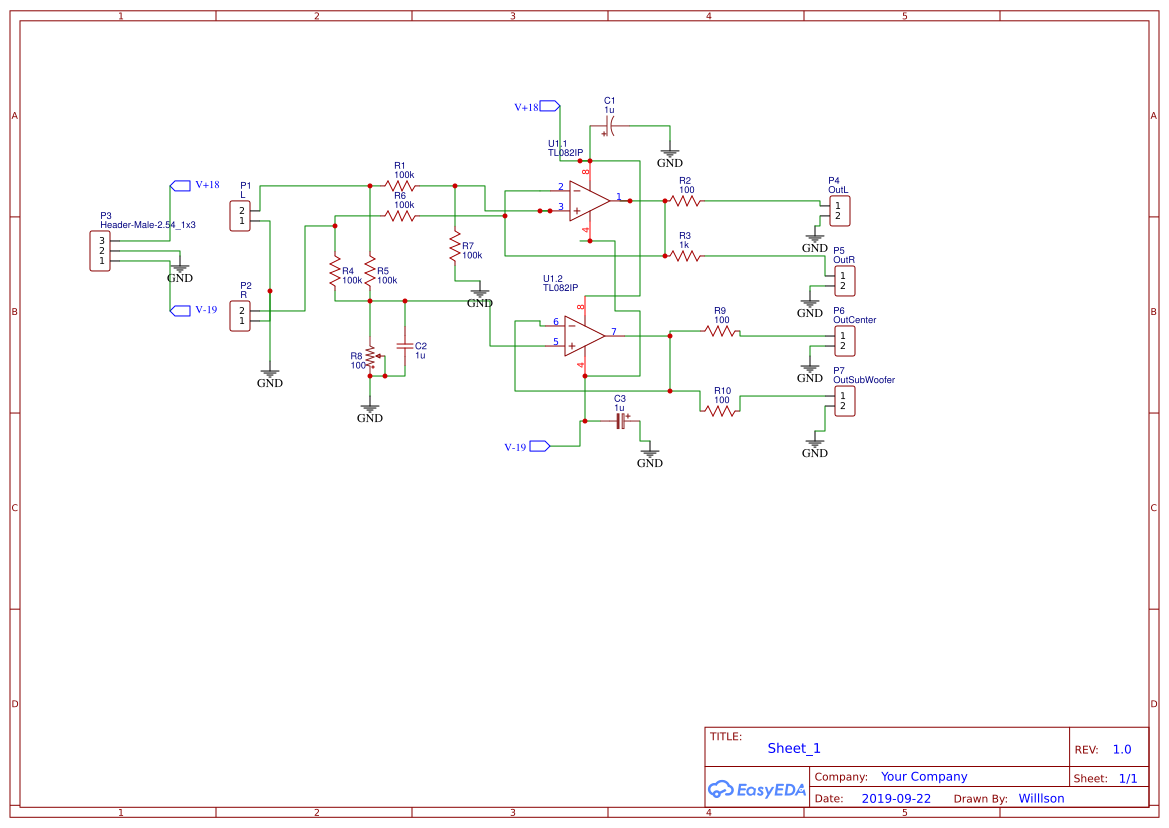Select the Date 2019-09-22 field
Viewport: 1169px width, 828px height.
coord(898,798)
